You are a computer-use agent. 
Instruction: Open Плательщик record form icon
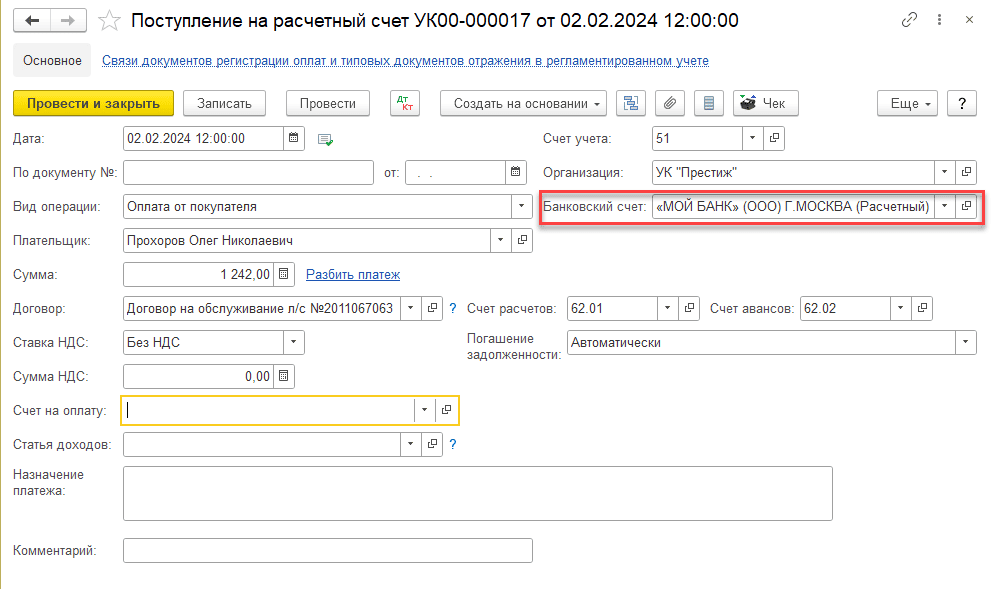pyautogui.click(x=522, y=240)
